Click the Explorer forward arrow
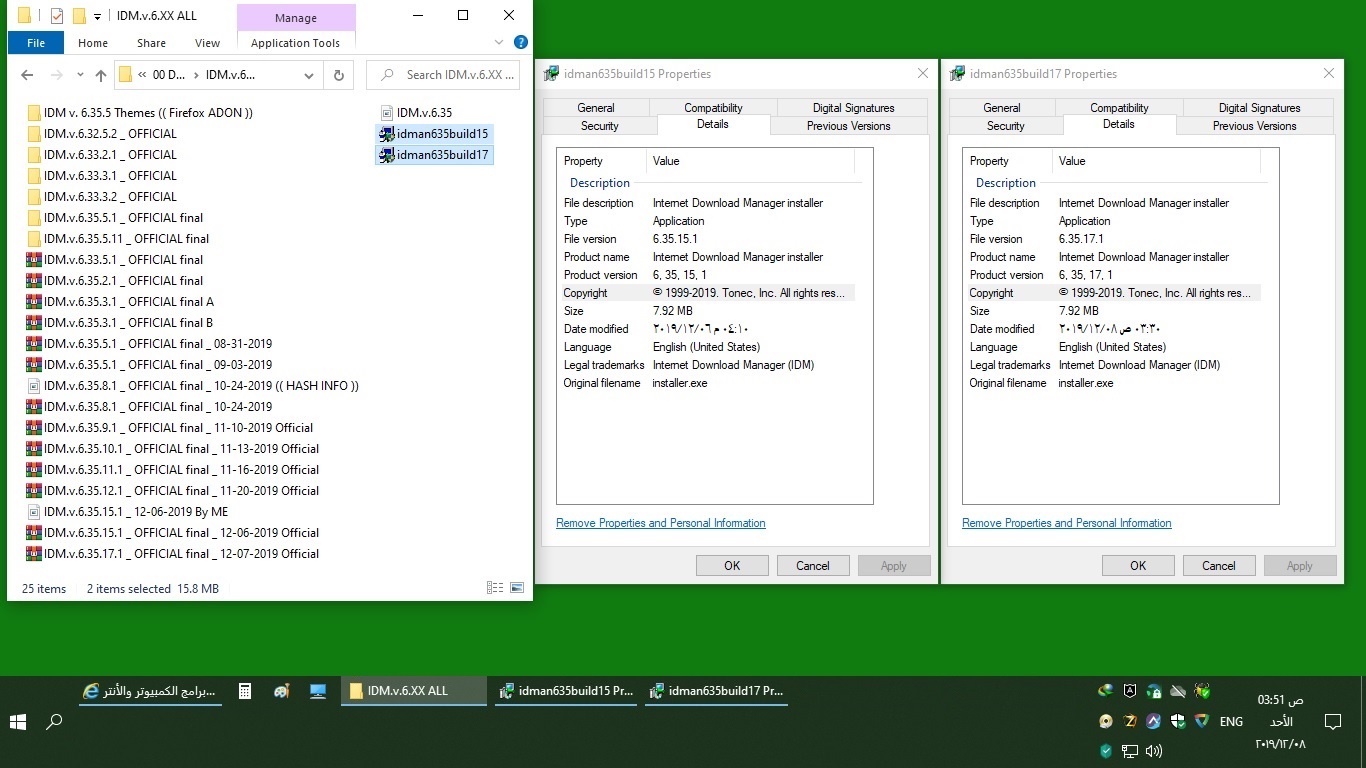 (57, 75)
